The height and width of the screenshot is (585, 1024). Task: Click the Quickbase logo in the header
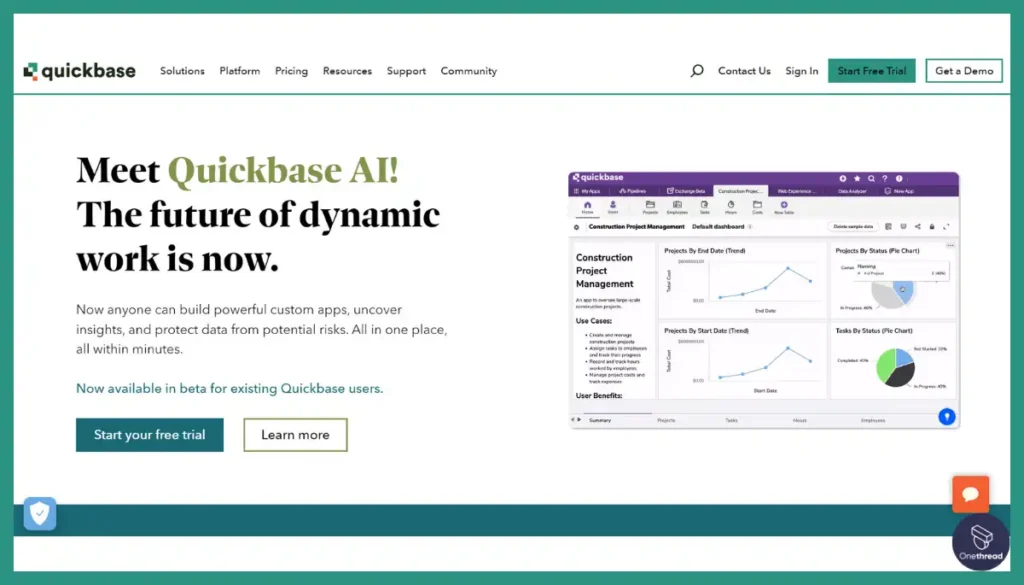(x=80, y=71)
